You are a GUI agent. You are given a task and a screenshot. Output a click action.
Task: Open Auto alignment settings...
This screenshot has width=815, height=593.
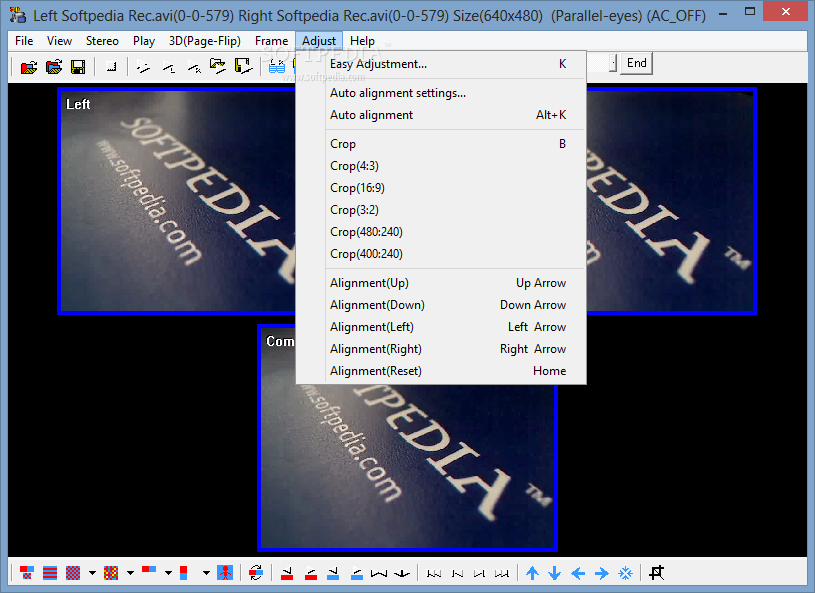point(441,93)
